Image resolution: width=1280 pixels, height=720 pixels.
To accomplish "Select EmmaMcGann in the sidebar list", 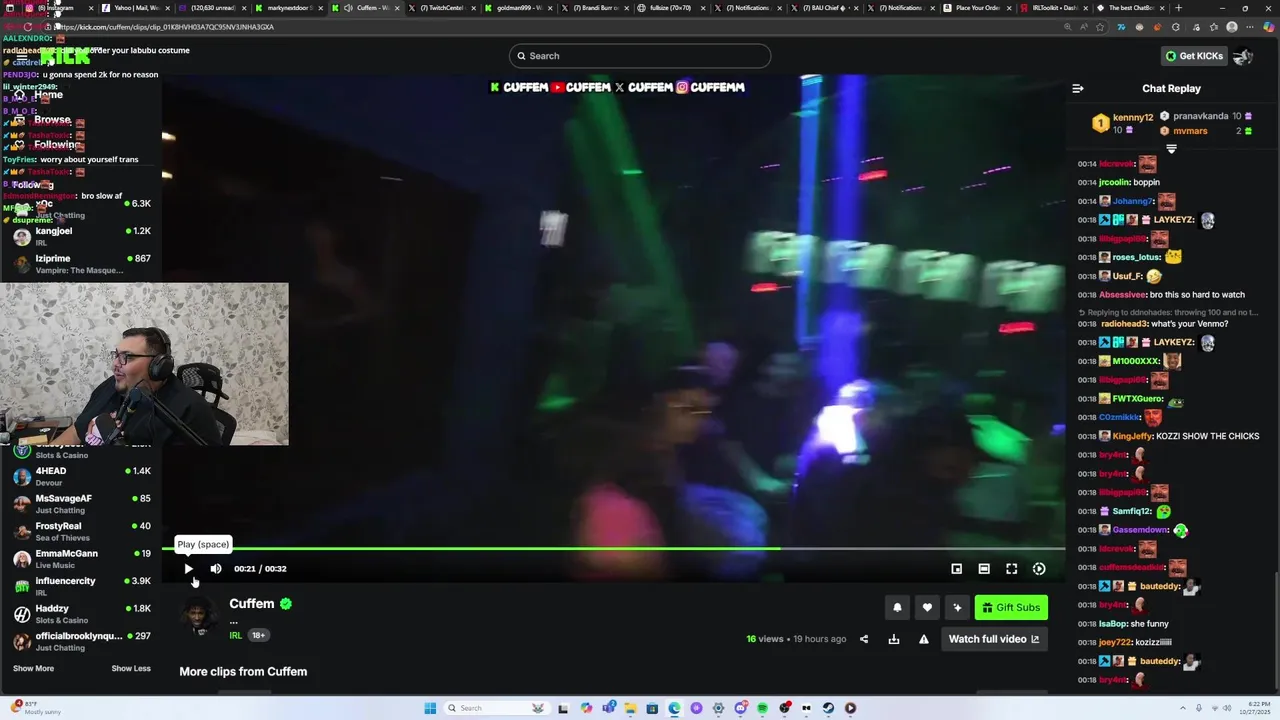I will (x=81, y=559).
